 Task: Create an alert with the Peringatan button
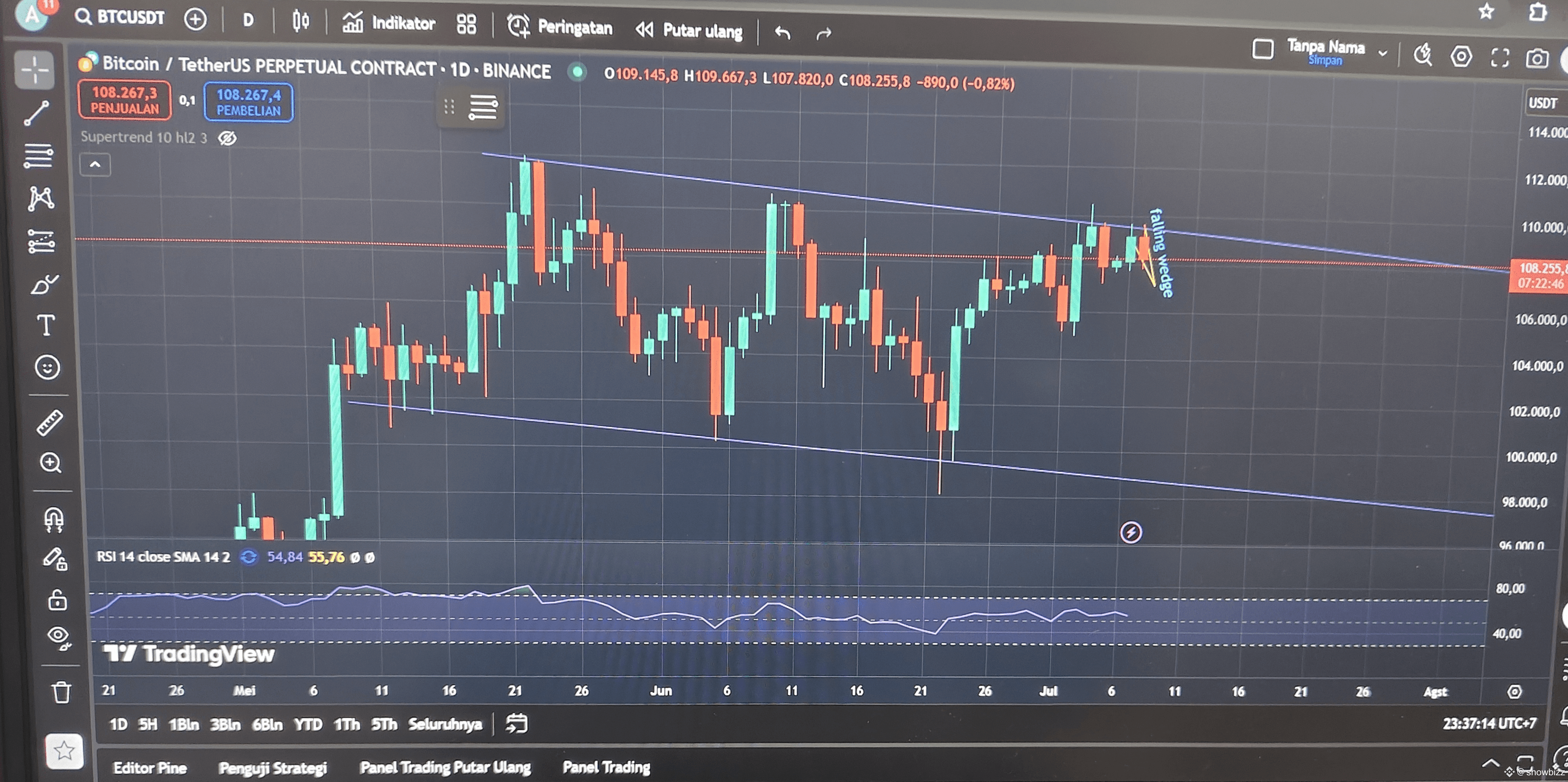point(560,27)
